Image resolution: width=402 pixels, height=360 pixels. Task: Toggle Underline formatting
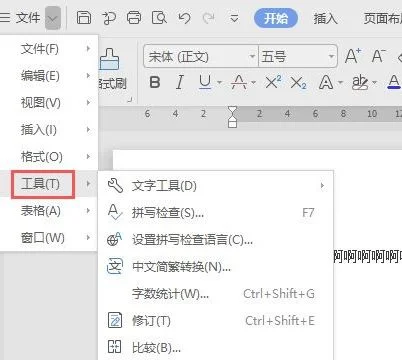coord(205,82)
